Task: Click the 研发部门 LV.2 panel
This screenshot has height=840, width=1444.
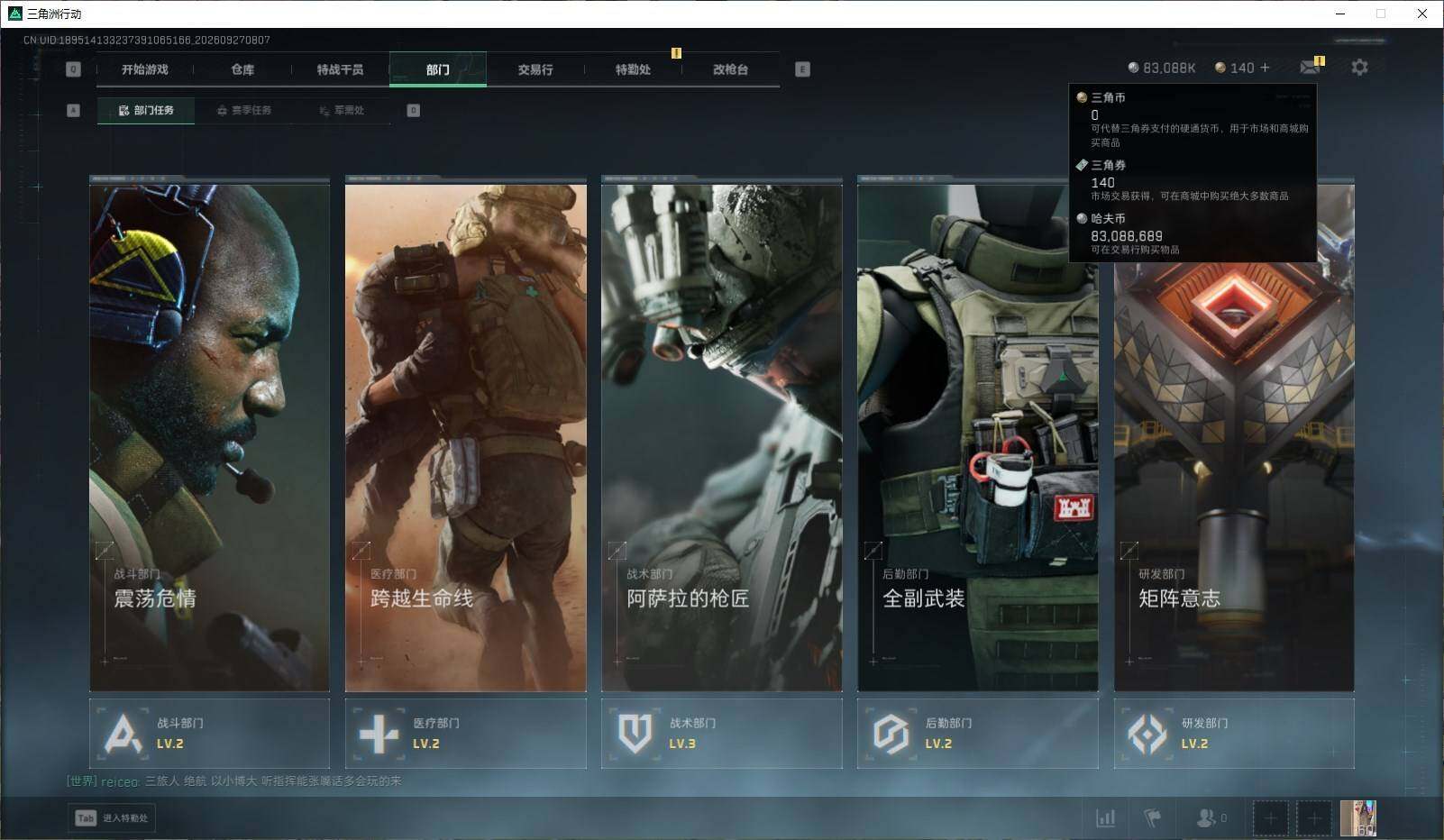Action: coord(1234,734)
